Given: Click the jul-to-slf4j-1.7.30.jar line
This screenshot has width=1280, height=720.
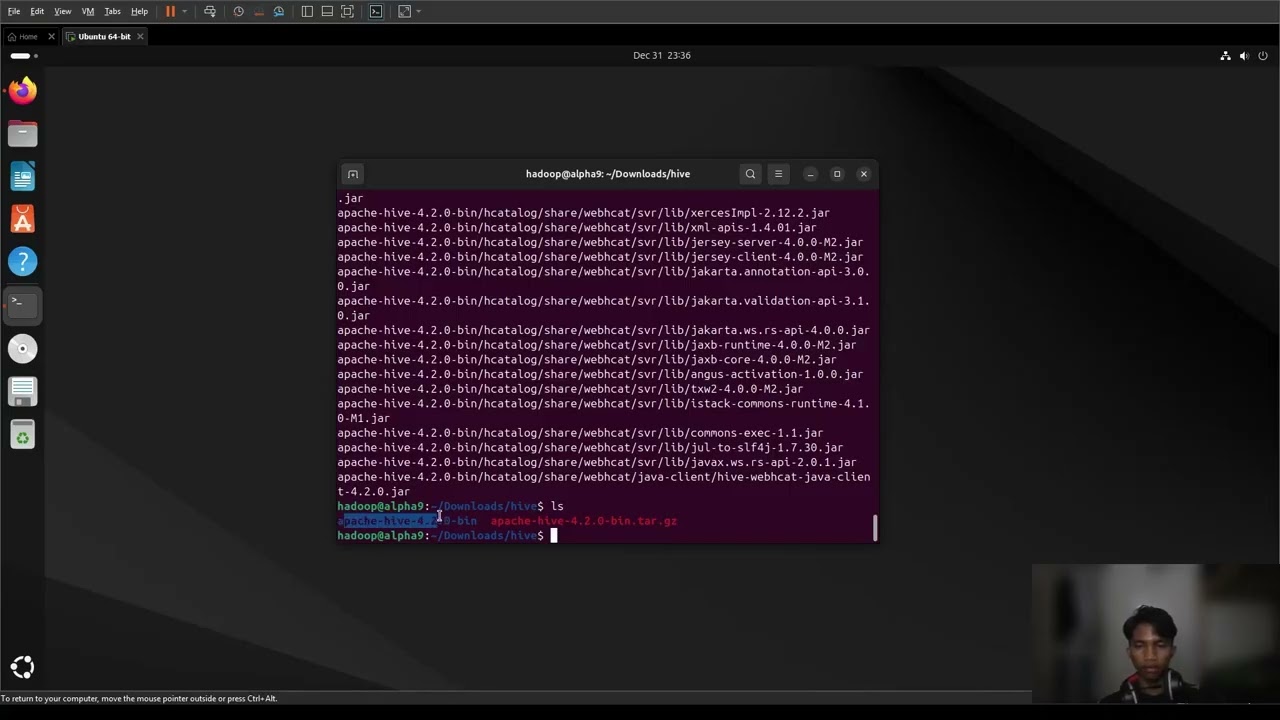Looking at the screenshot, I should pyautogui.click(x=590, y=448).
